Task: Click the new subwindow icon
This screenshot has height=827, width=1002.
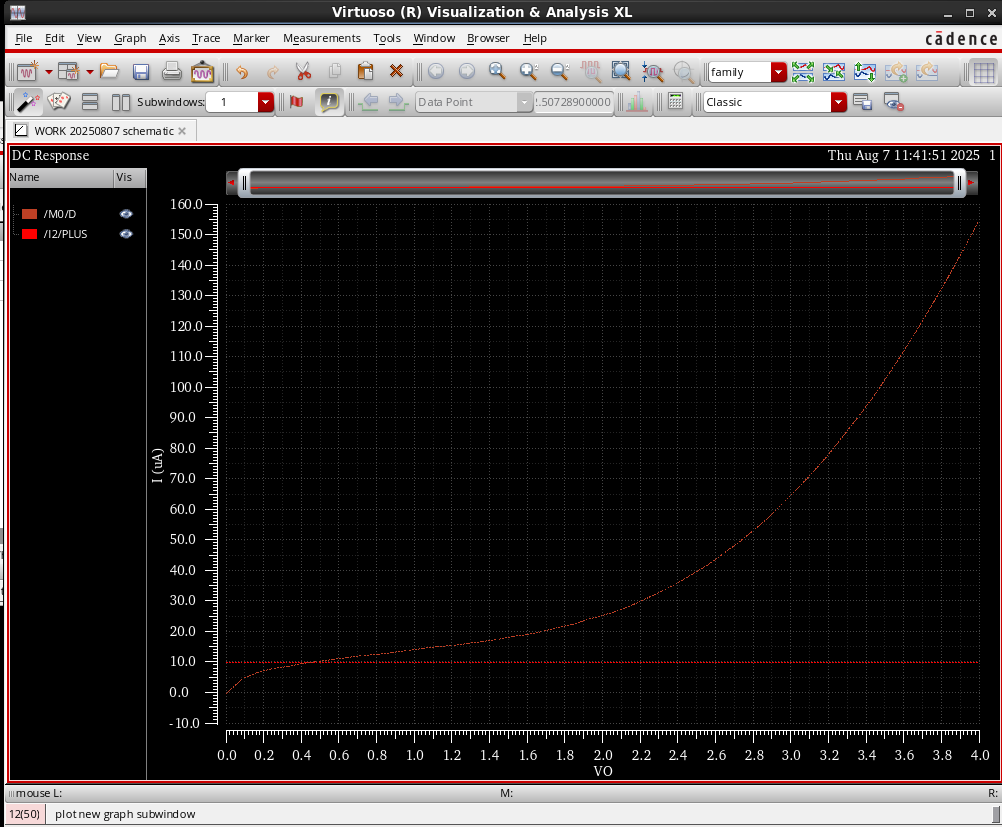Action: coord(68,72)
